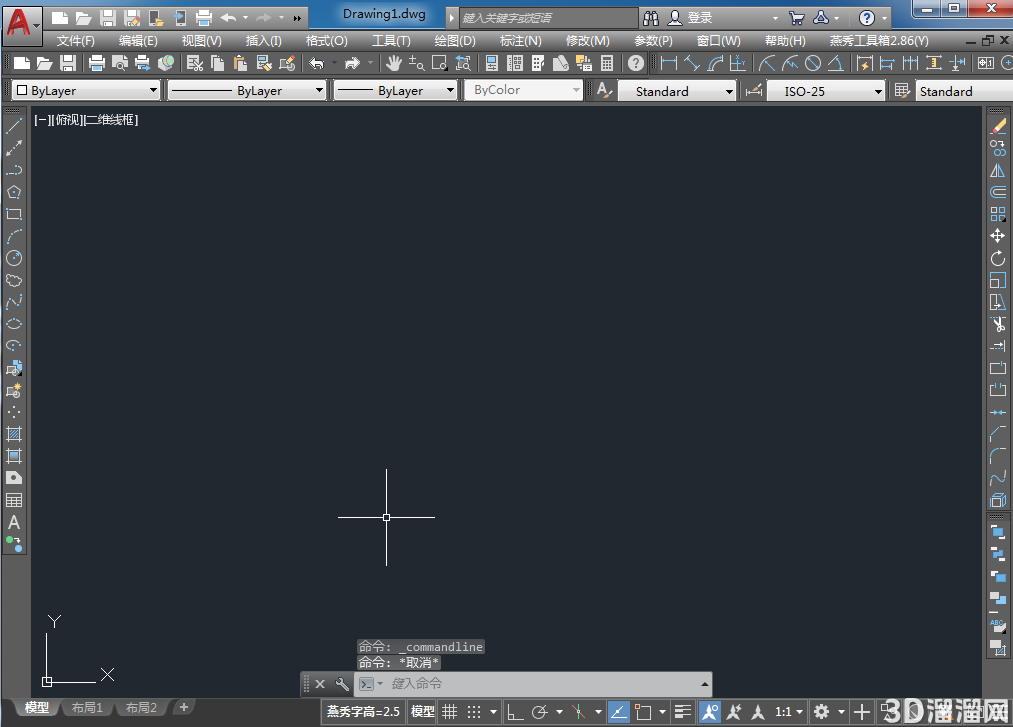Open the 文件(F) menu

coord(76,41)
